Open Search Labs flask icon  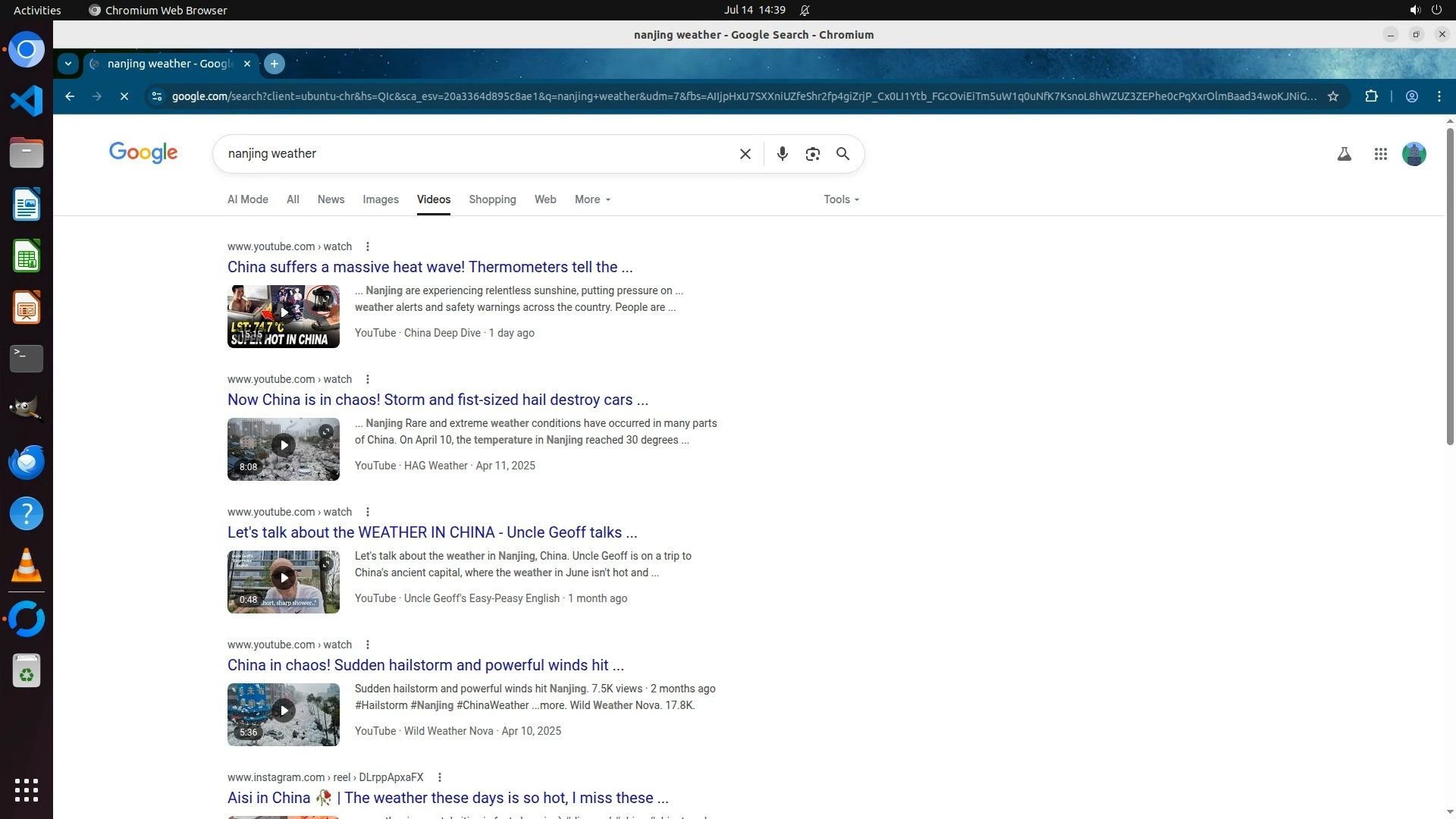coord(1344,154)
